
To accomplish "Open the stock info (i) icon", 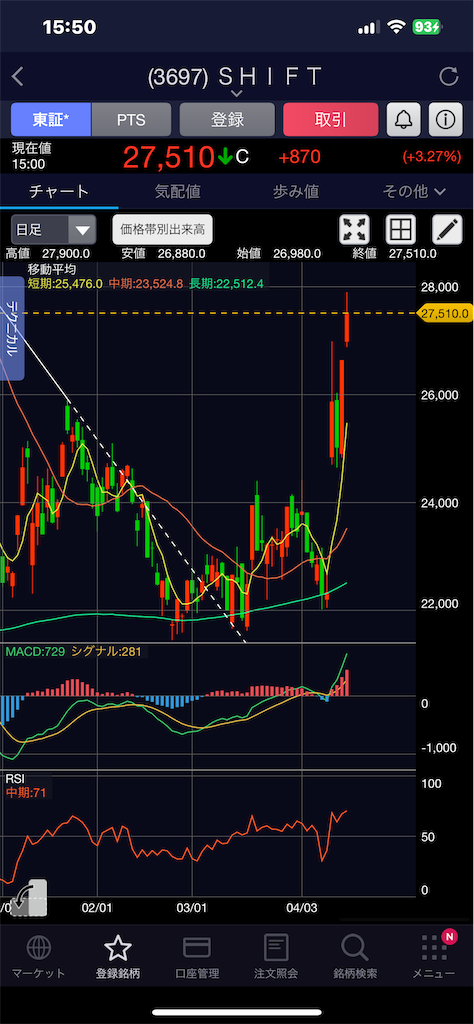I will point(445,120).
